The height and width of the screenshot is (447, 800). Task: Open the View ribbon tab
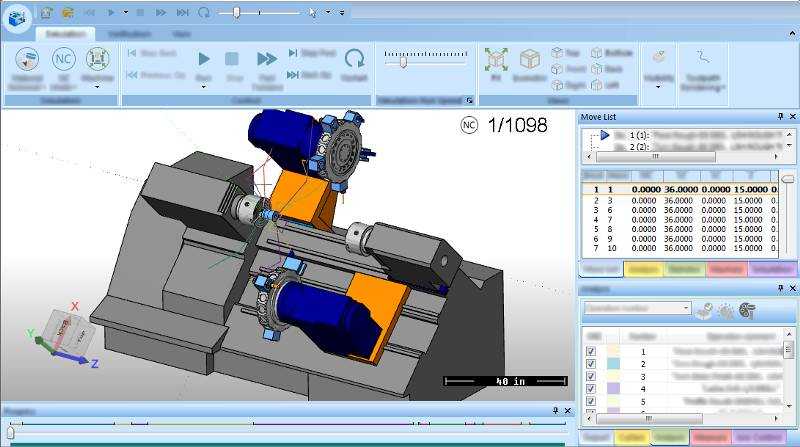pos(182,33)
